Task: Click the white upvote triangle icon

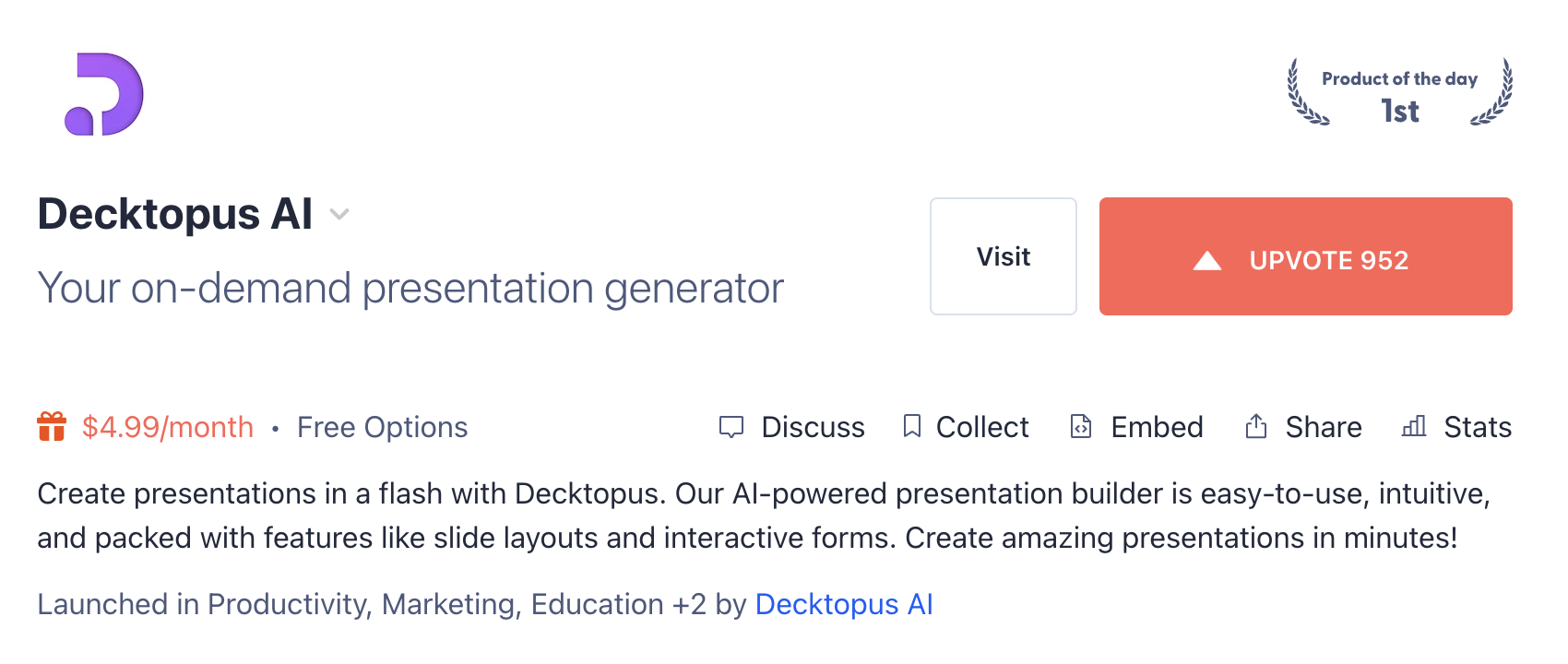Action: 1206,261
